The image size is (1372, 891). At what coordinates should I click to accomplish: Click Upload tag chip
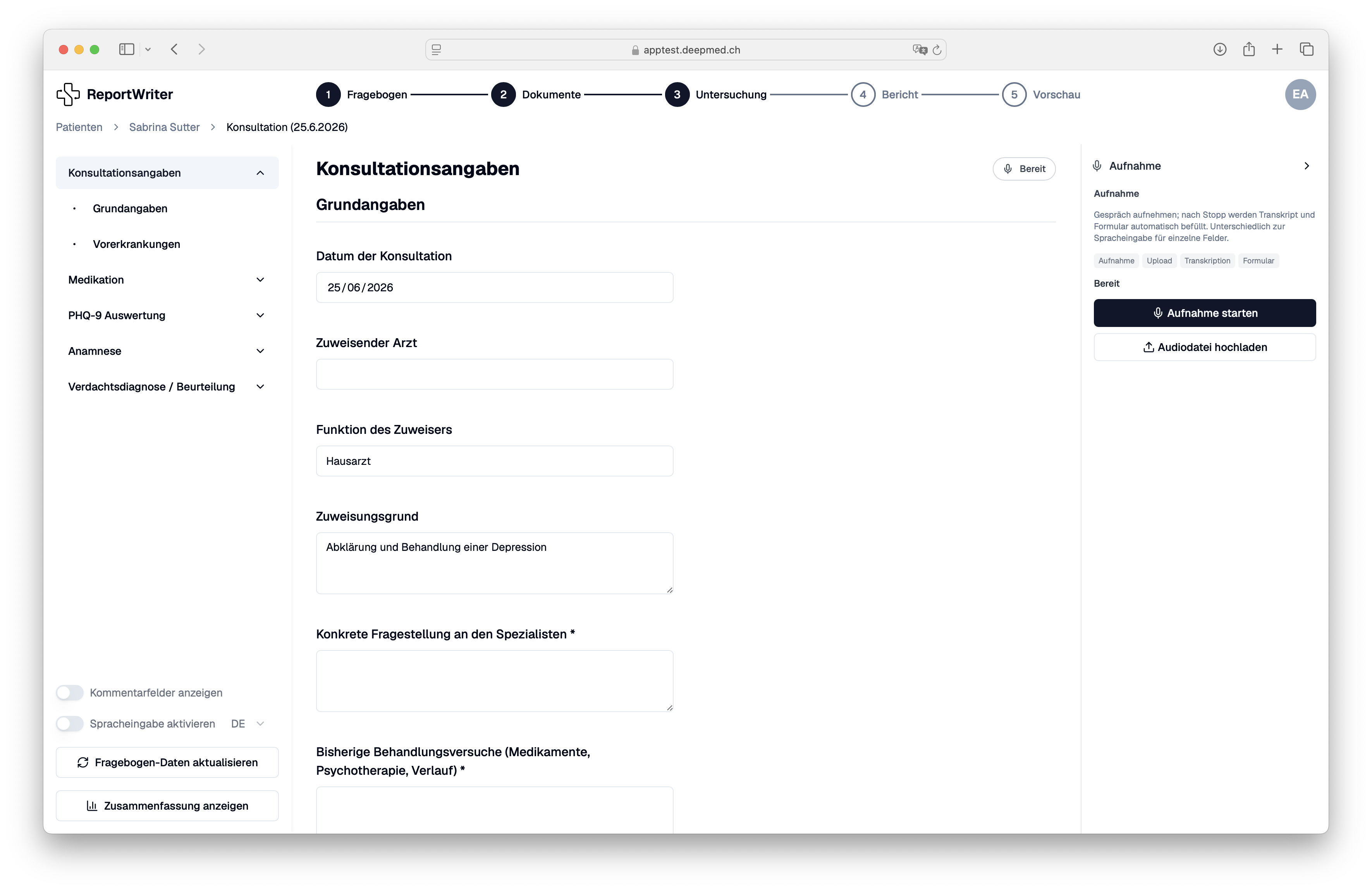[x=1159, y=261]
